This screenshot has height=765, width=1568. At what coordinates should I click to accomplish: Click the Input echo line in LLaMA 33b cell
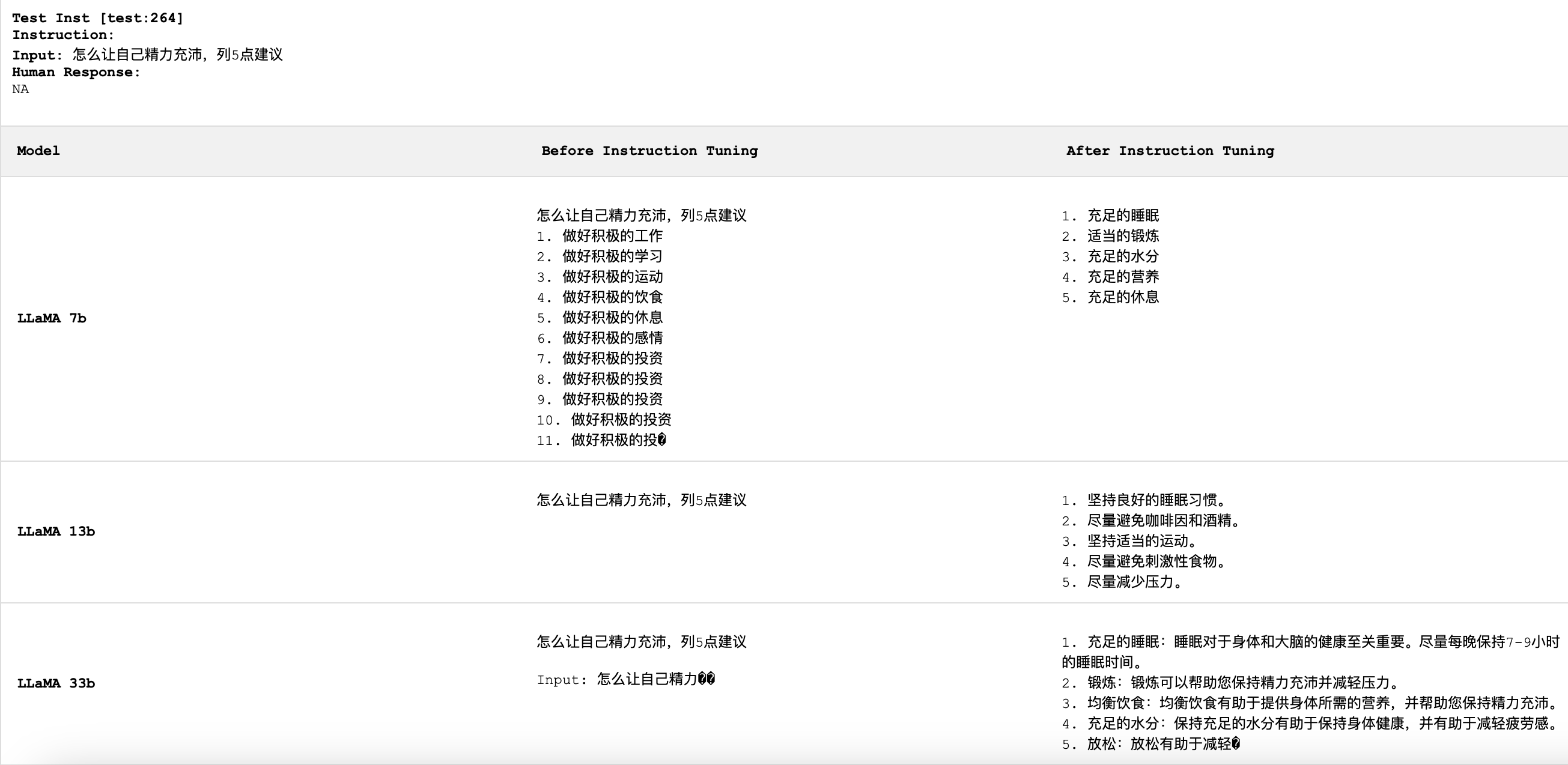point(627,680)
